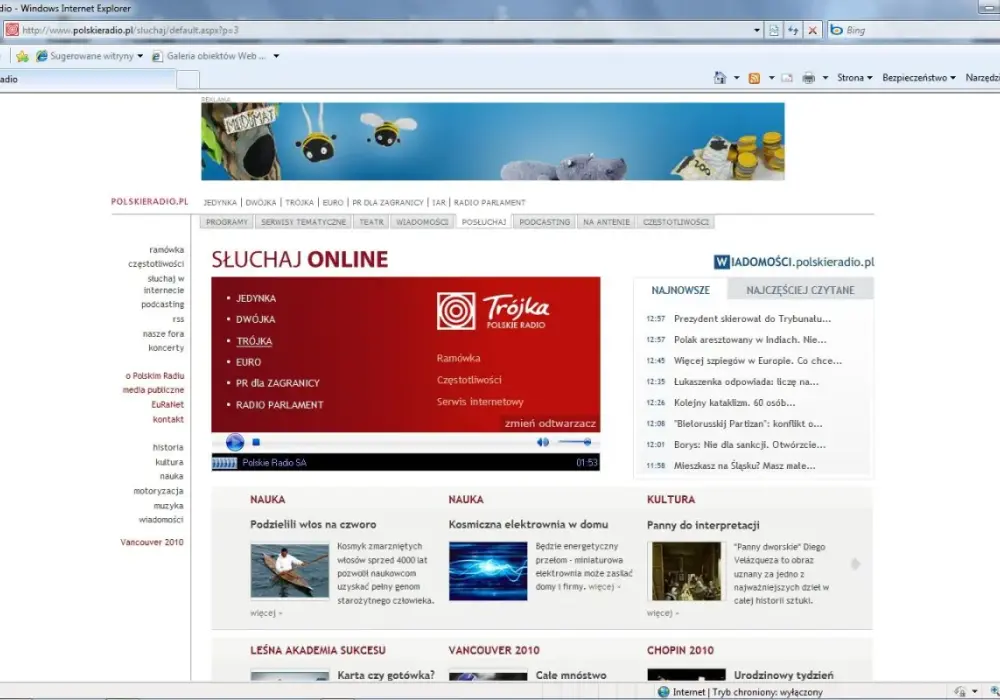The image size is (1000, 700).
Task: Click the WIADOMOŚCI.polskieradio.pl logo
Action: pyautogui.click(x=794, y=262)
